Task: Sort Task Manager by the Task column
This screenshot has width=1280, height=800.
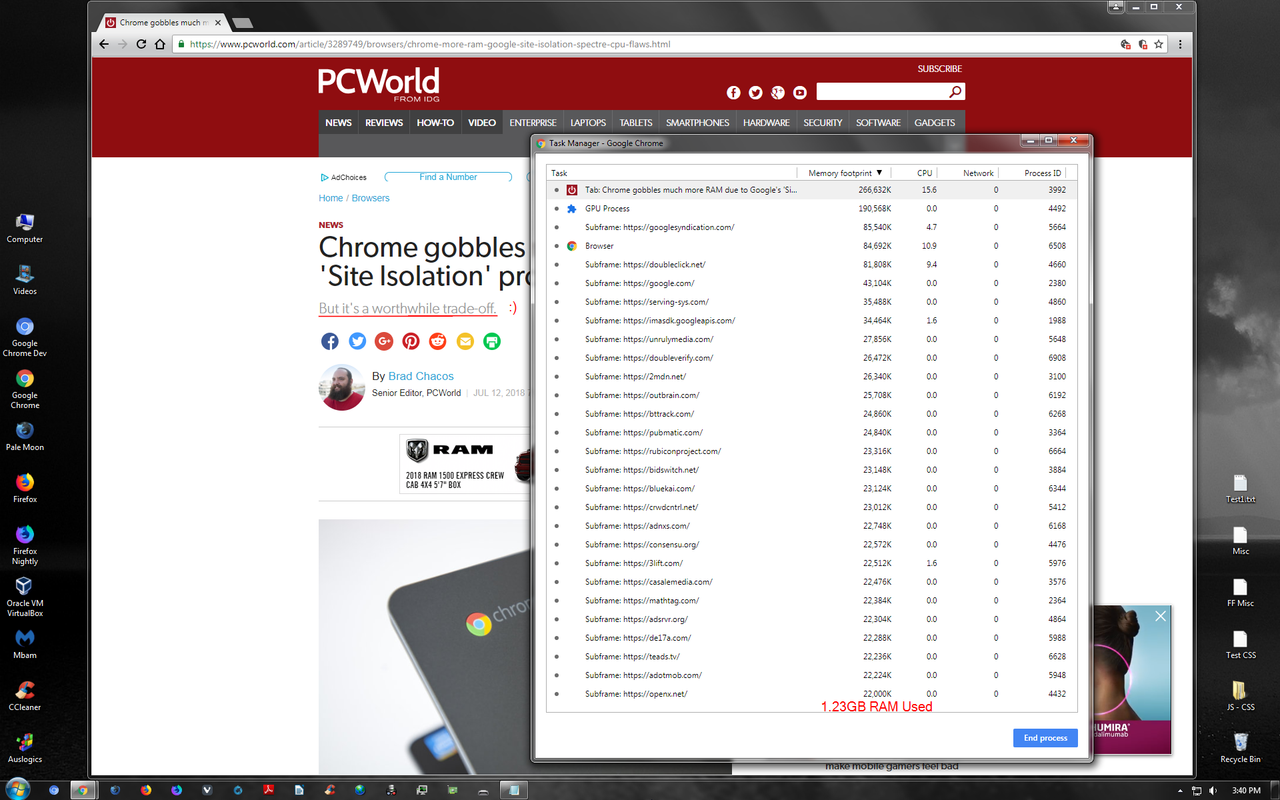Action: (672, 173)
